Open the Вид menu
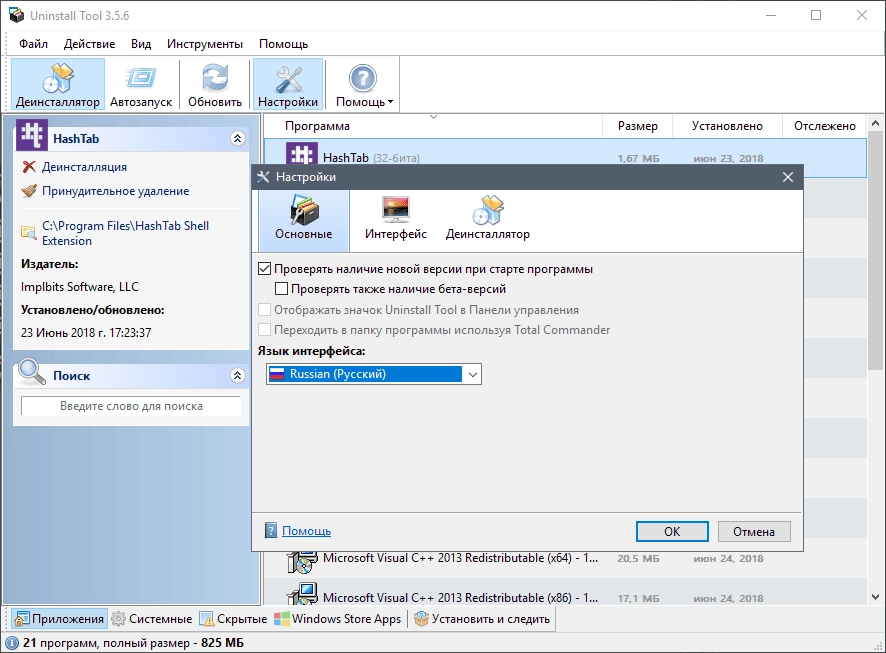 tap(141, 44)
